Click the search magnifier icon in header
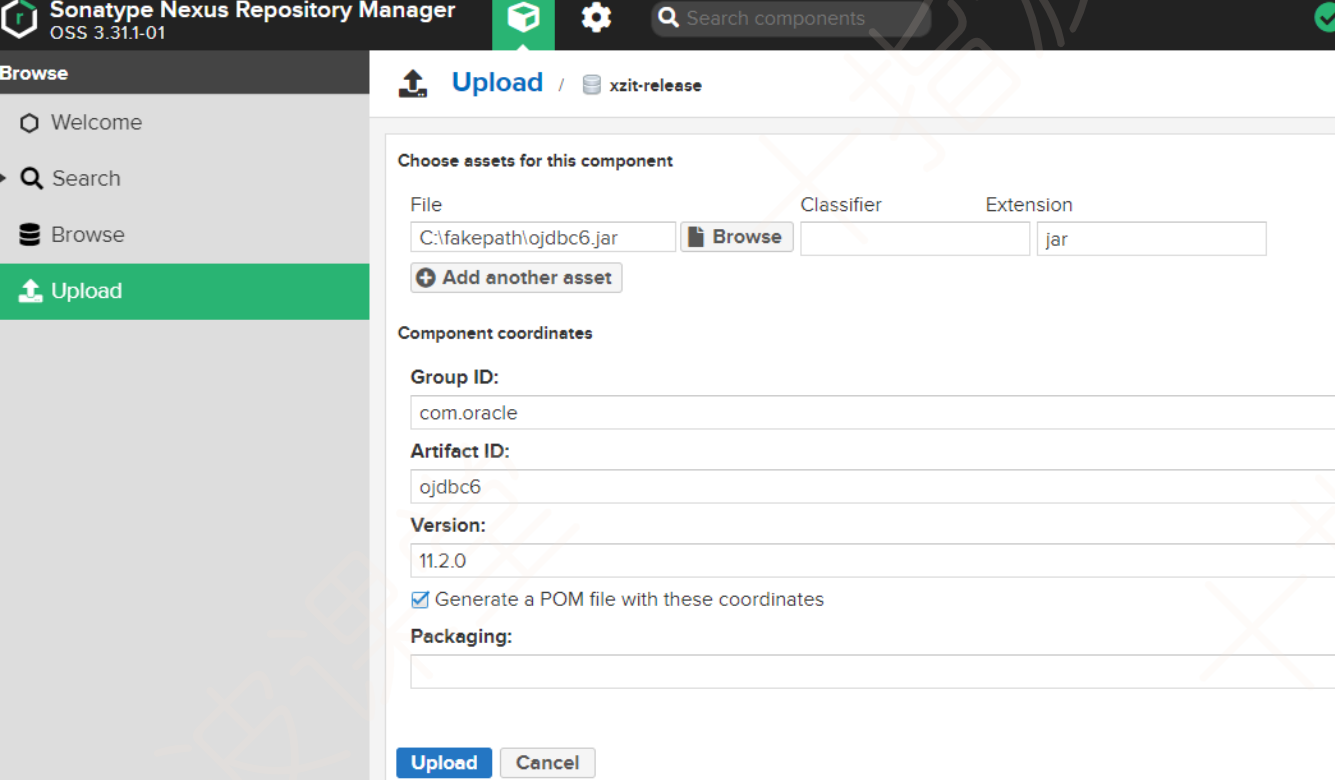 pos(669,18)
